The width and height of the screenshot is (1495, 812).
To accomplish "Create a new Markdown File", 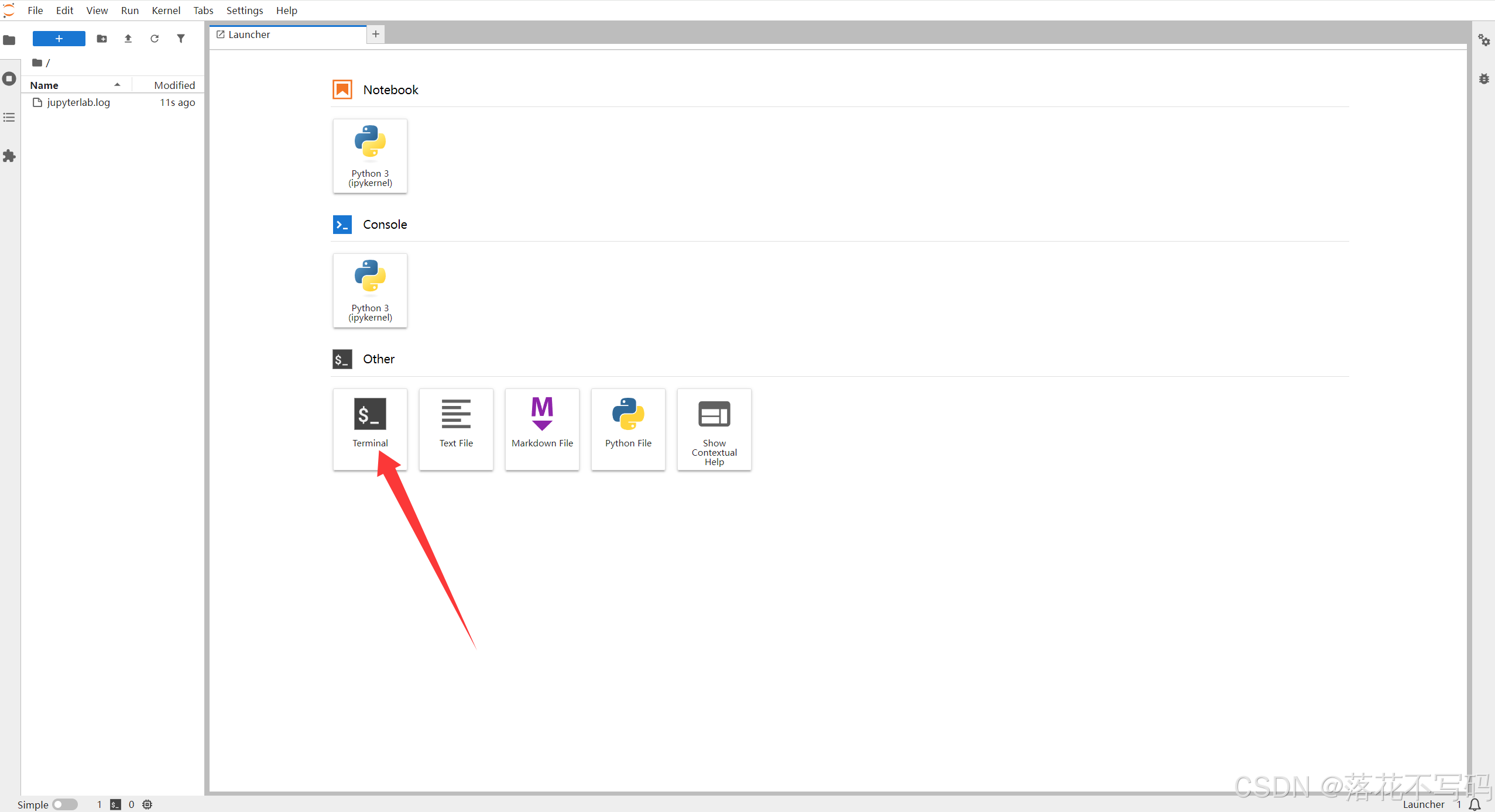I will 542,428.
